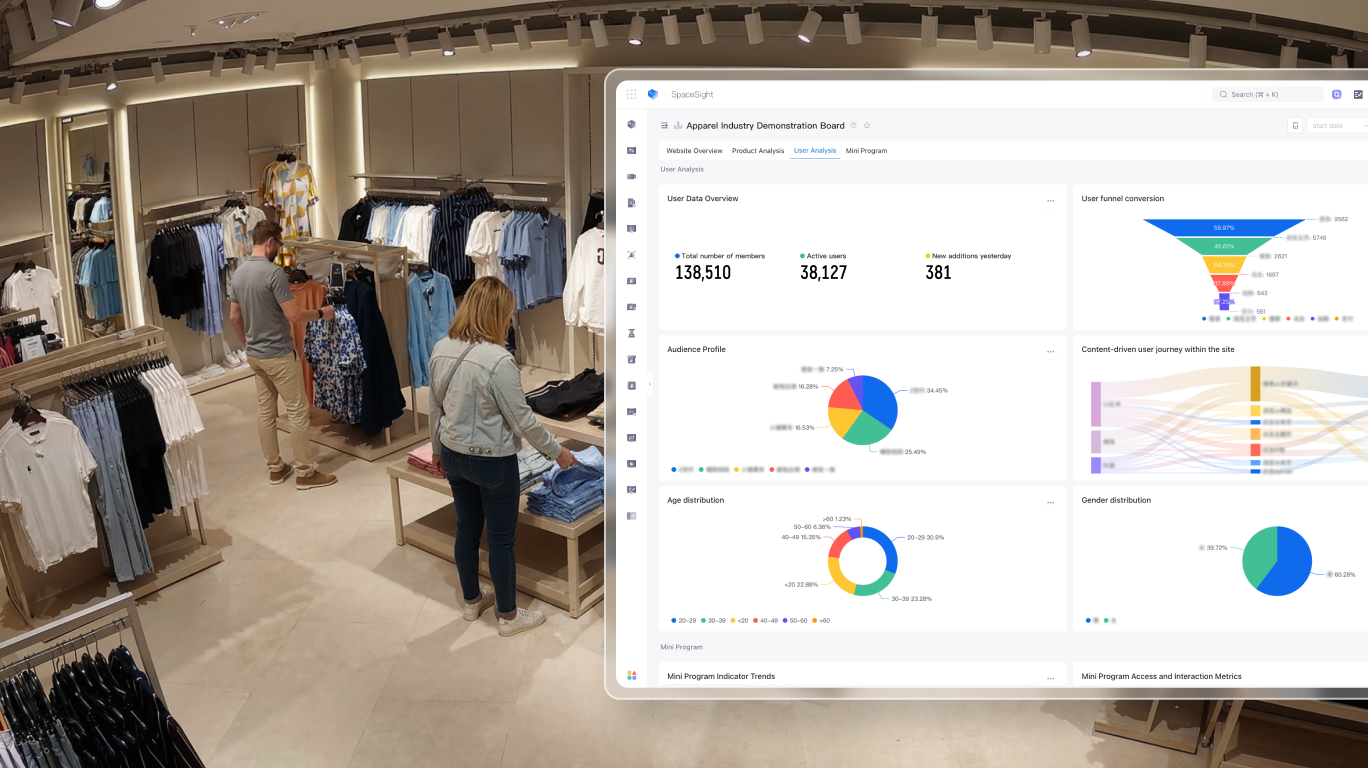Switch to the Website Overview tab
The image size is (1368, 768).
(694, 151)
